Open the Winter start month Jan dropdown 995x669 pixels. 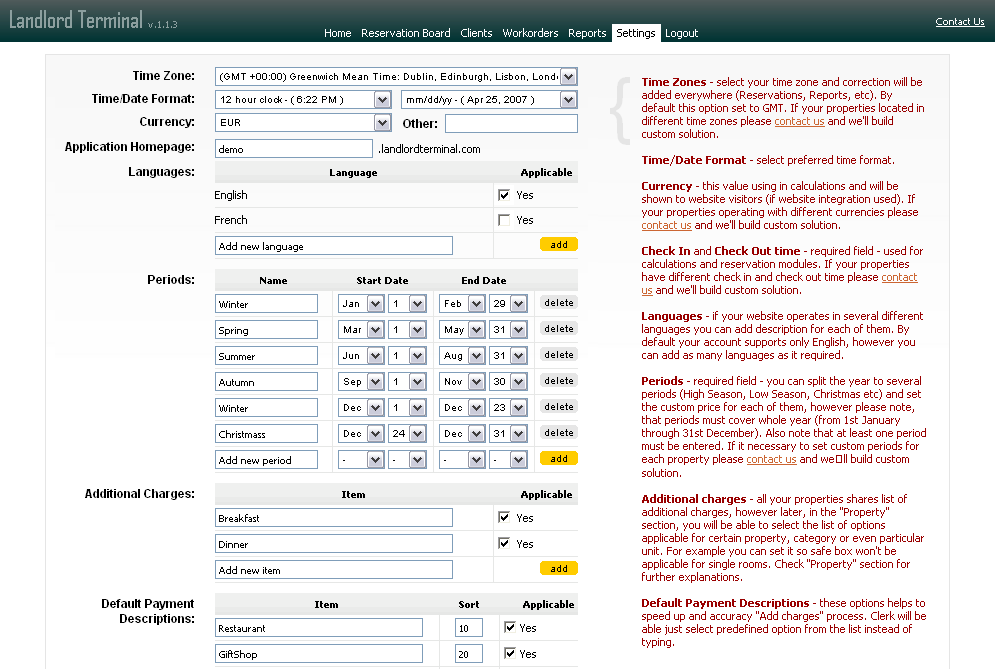click(361, 304)
